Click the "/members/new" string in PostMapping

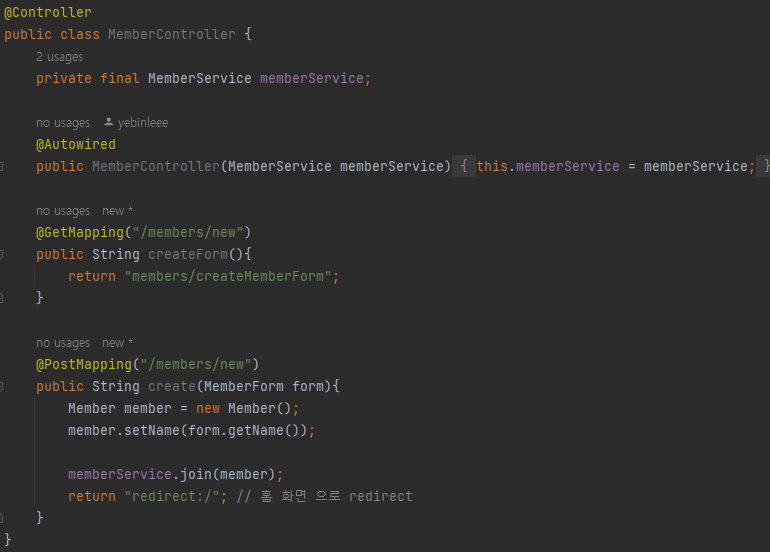click(196, 364)
